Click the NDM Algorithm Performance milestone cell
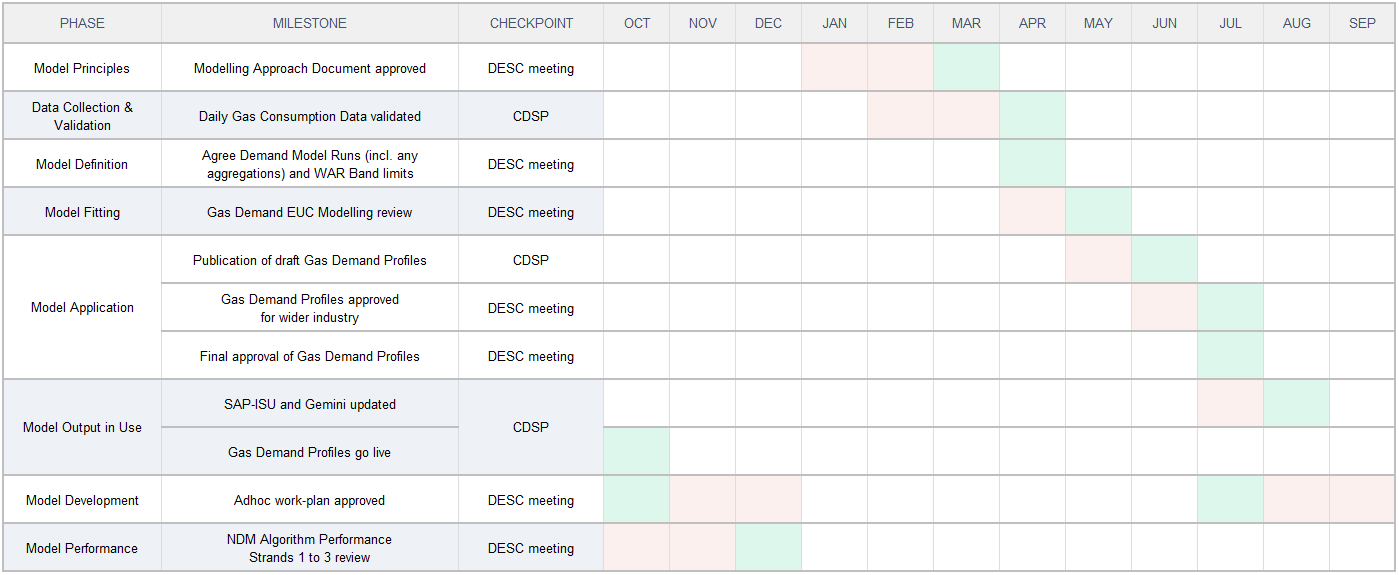 (310, 548)
